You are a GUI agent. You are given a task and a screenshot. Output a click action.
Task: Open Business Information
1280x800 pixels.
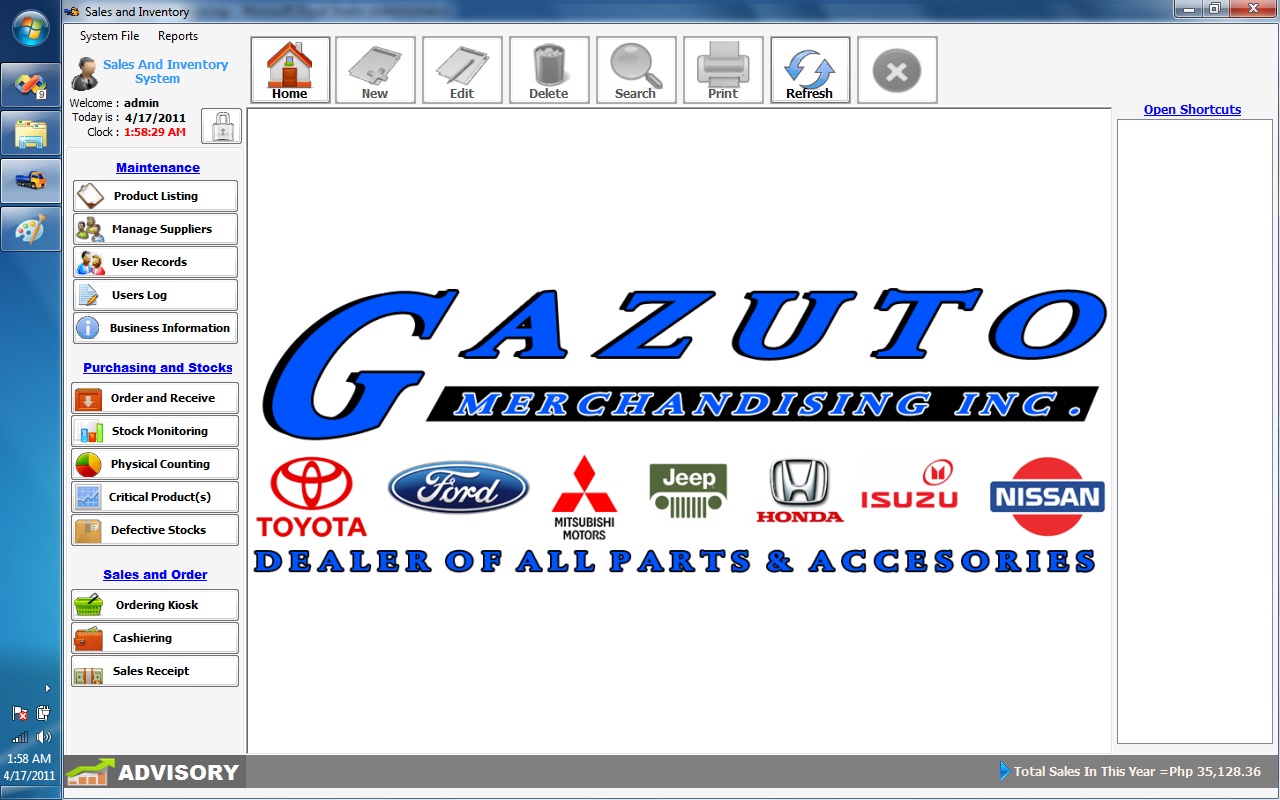pyautogui.click(x=155, y=328)
